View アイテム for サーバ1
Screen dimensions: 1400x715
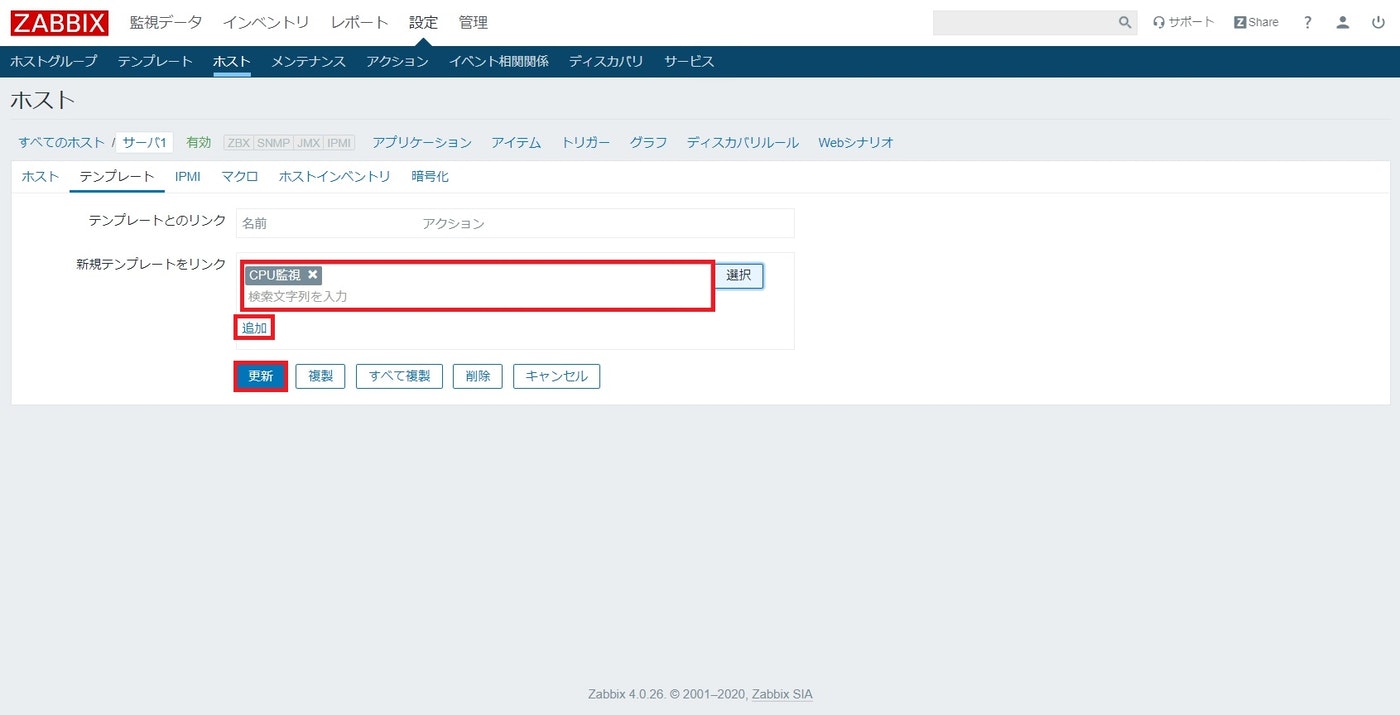coord(516,142)
